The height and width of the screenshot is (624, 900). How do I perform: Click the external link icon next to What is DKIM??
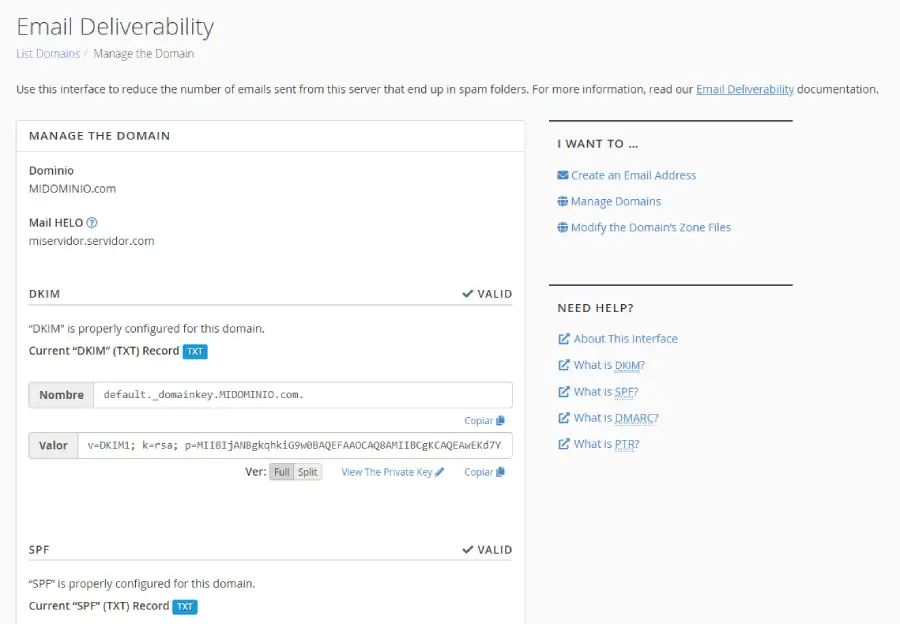point(564,365)
